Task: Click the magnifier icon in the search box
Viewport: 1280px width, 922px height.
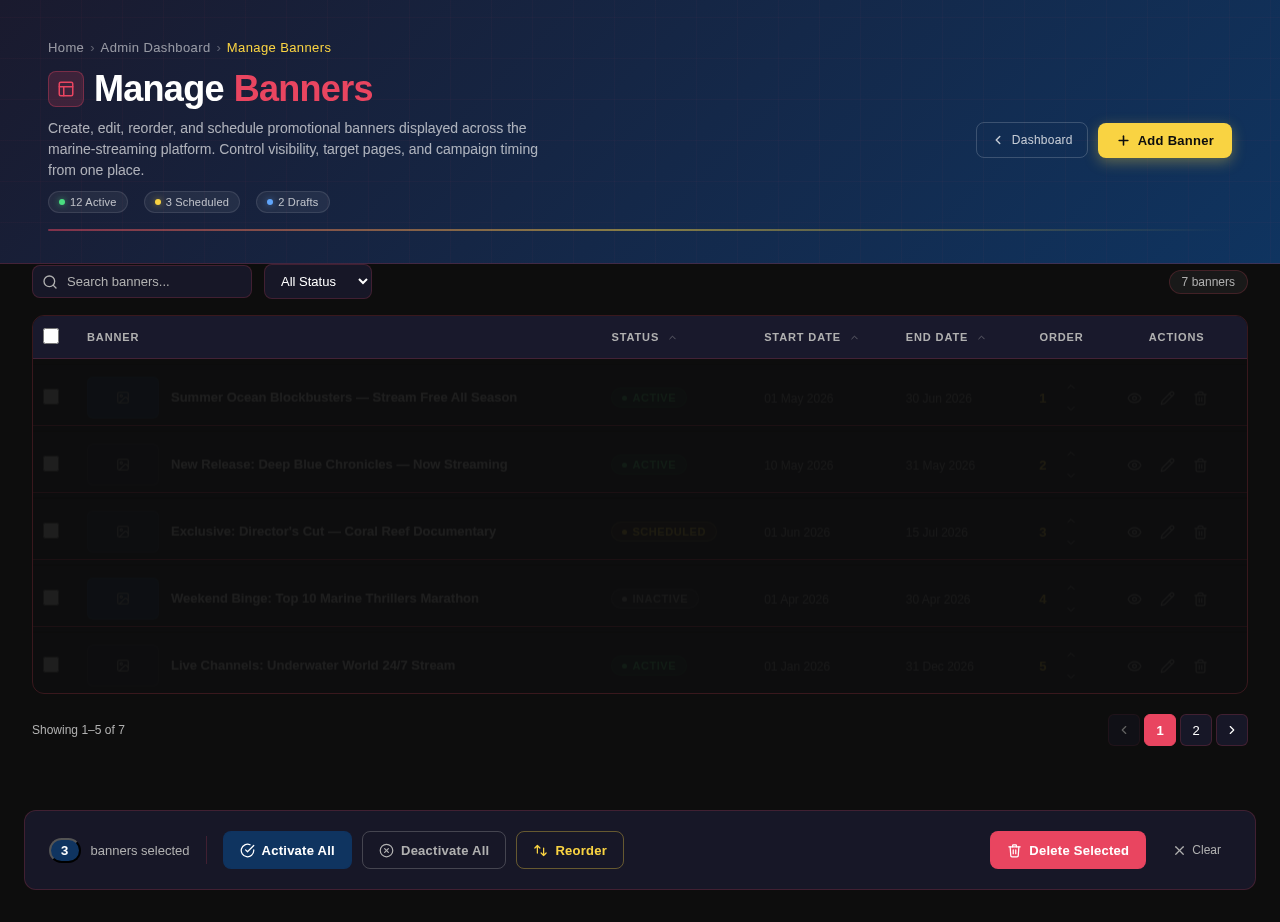Action: tap(50, 282)
